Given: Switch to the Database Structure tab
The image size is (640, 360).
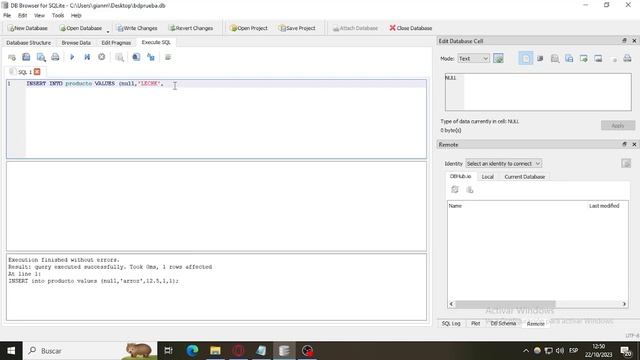Looking at the screenshot, I should 29,42.
